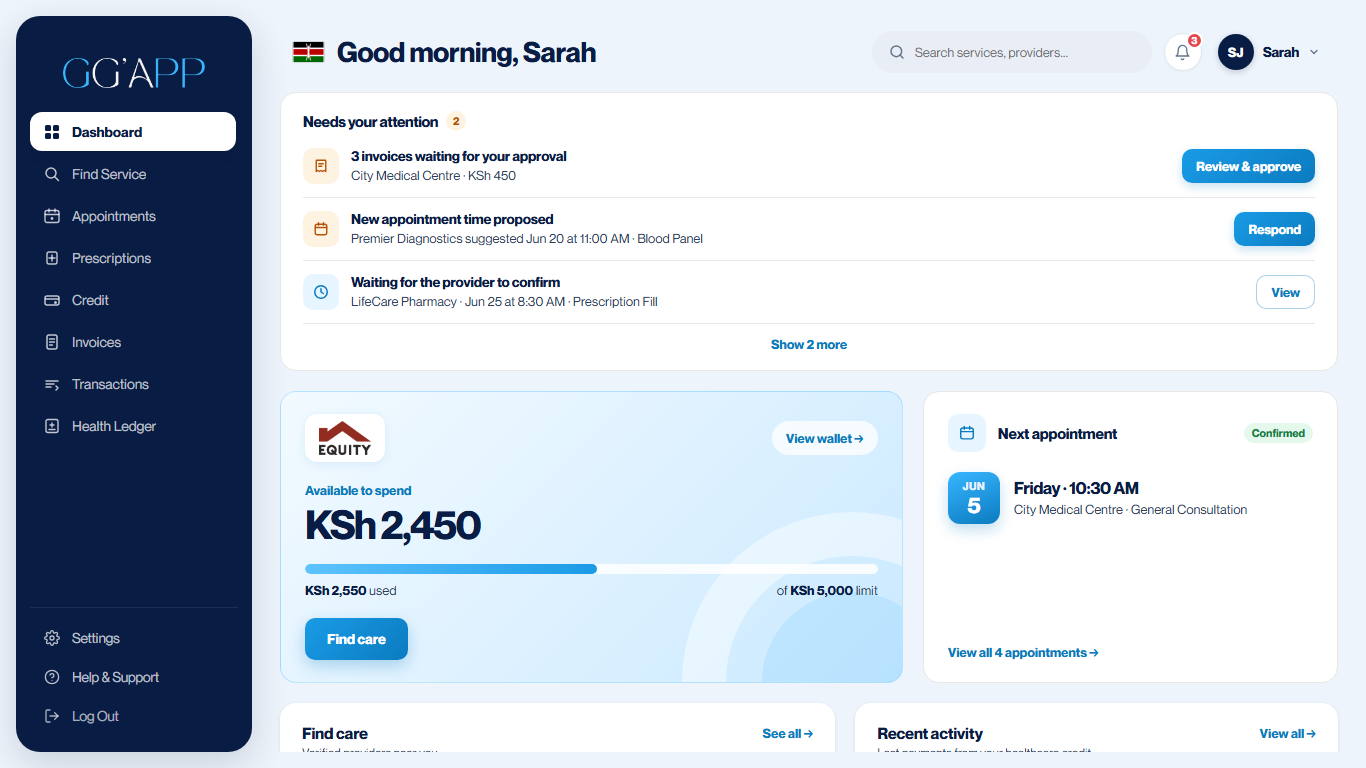Click the Confirmed status badge
The height and width of the screenshot is (768, 1366).
[1278, 433]
